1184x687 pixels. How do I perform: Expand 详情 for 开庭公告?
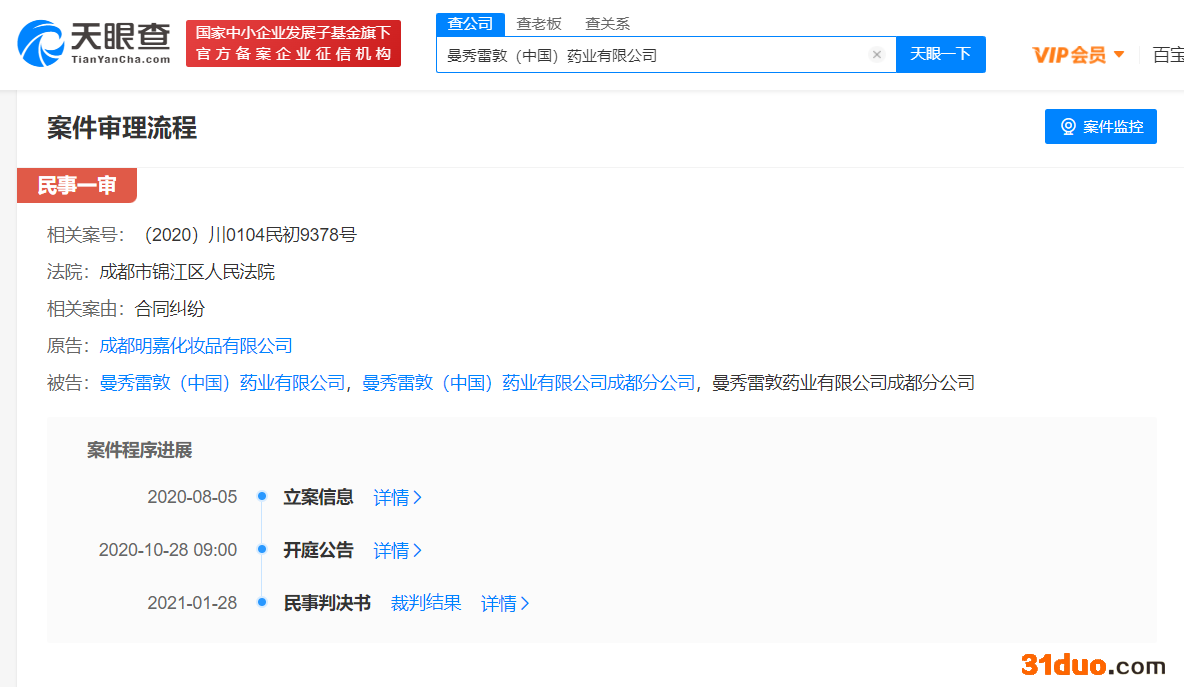tap(397, 550)
